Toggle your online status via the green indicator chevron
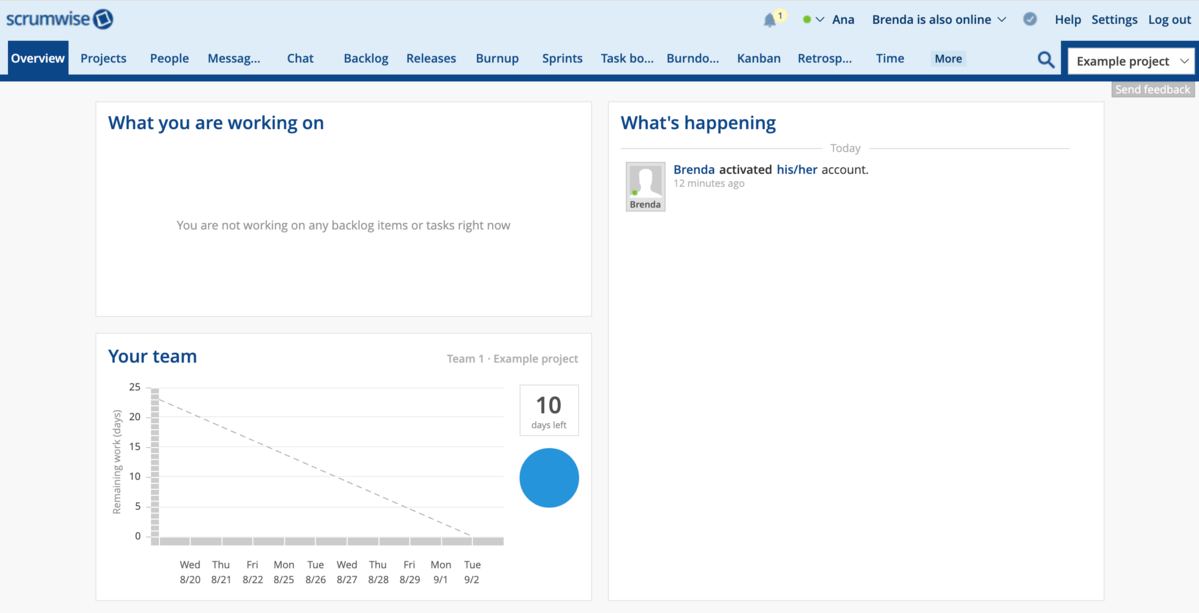 point(822,19)
